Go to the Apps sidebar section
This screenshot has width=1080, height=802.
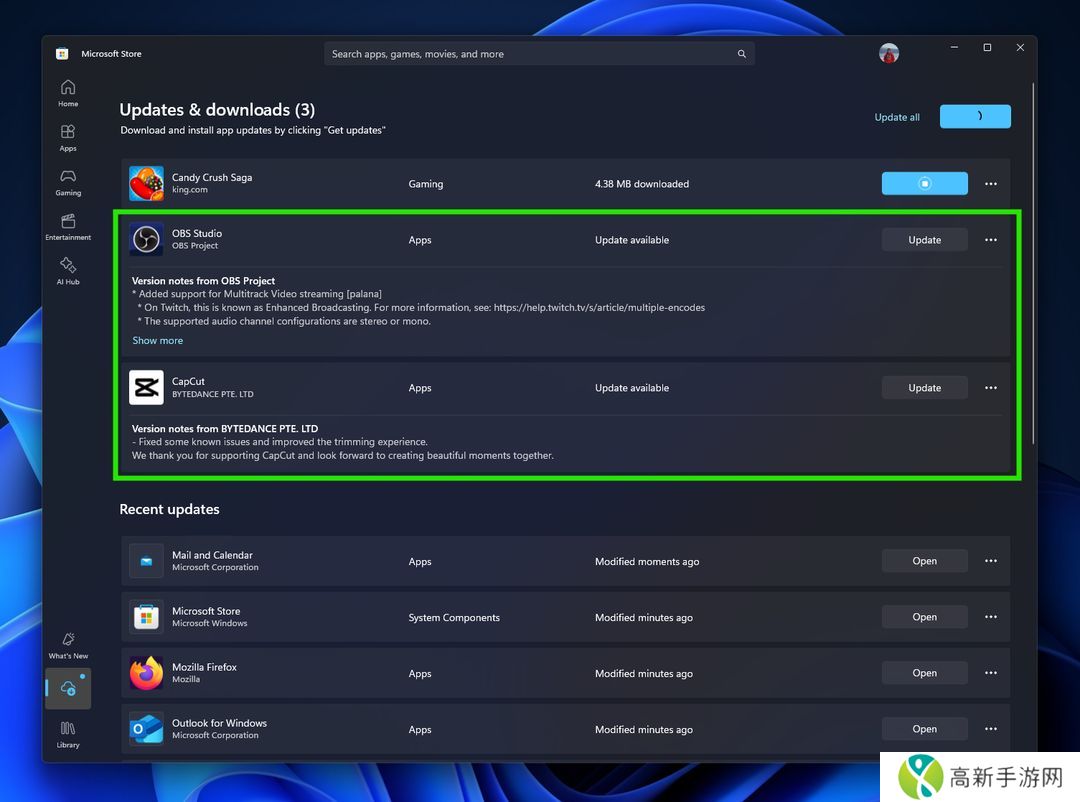click(x=68, y=137)
